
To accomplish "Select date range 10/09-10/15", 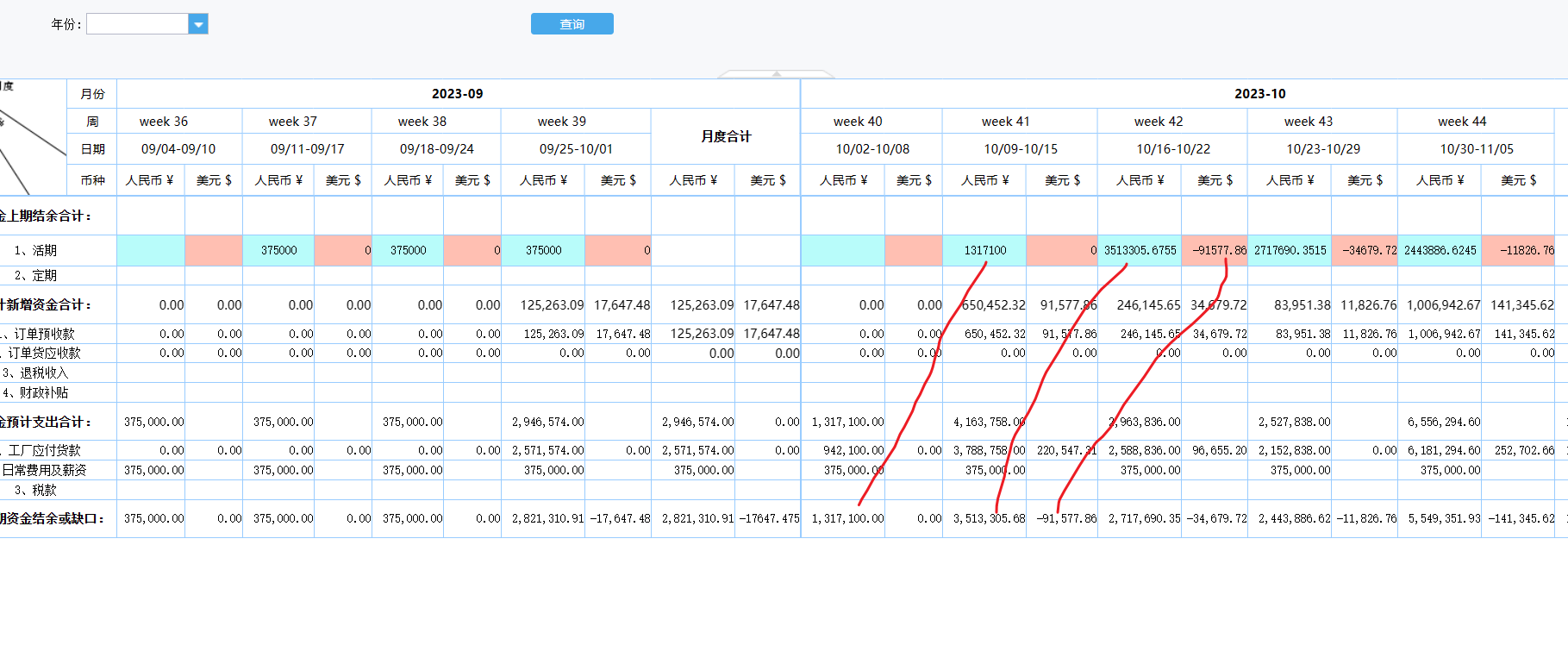I will click(1021, 149).
